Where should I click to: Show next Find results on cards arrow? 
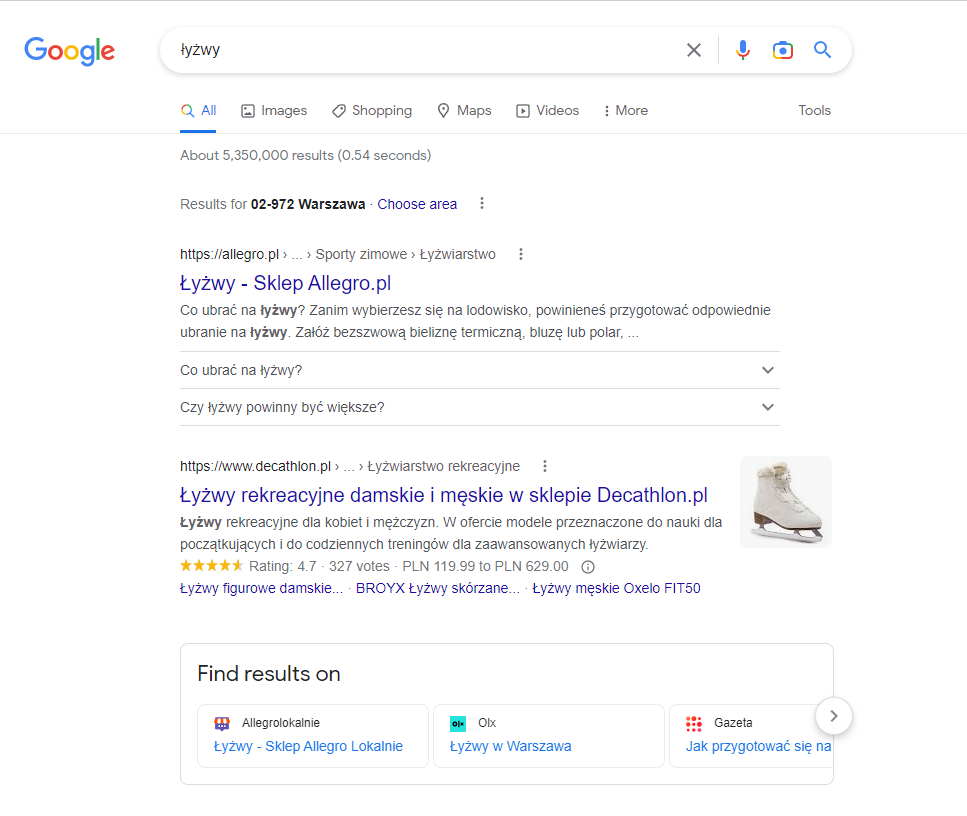pos(834,716)
